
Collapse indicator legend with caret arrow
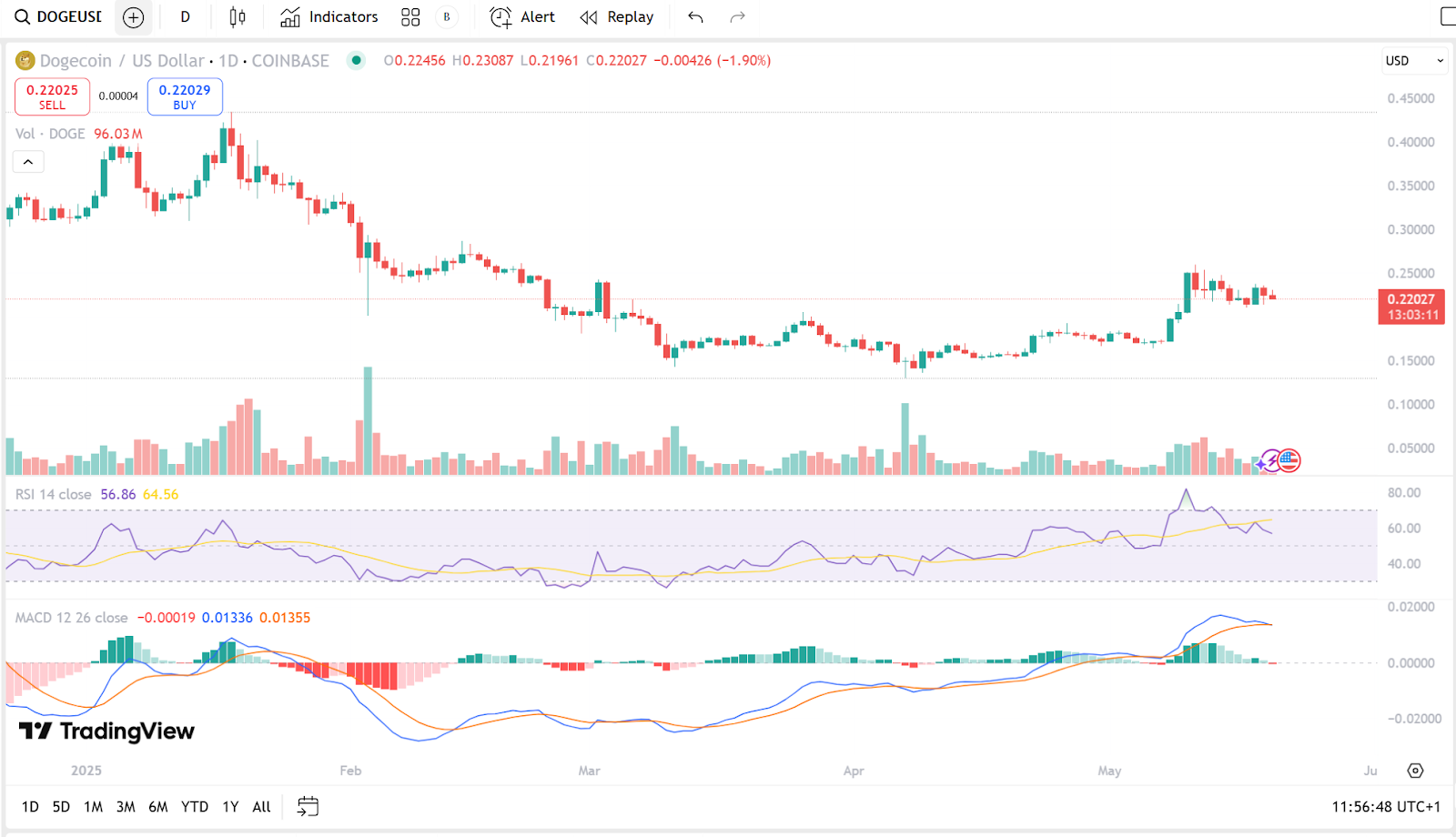coord(28,162)
